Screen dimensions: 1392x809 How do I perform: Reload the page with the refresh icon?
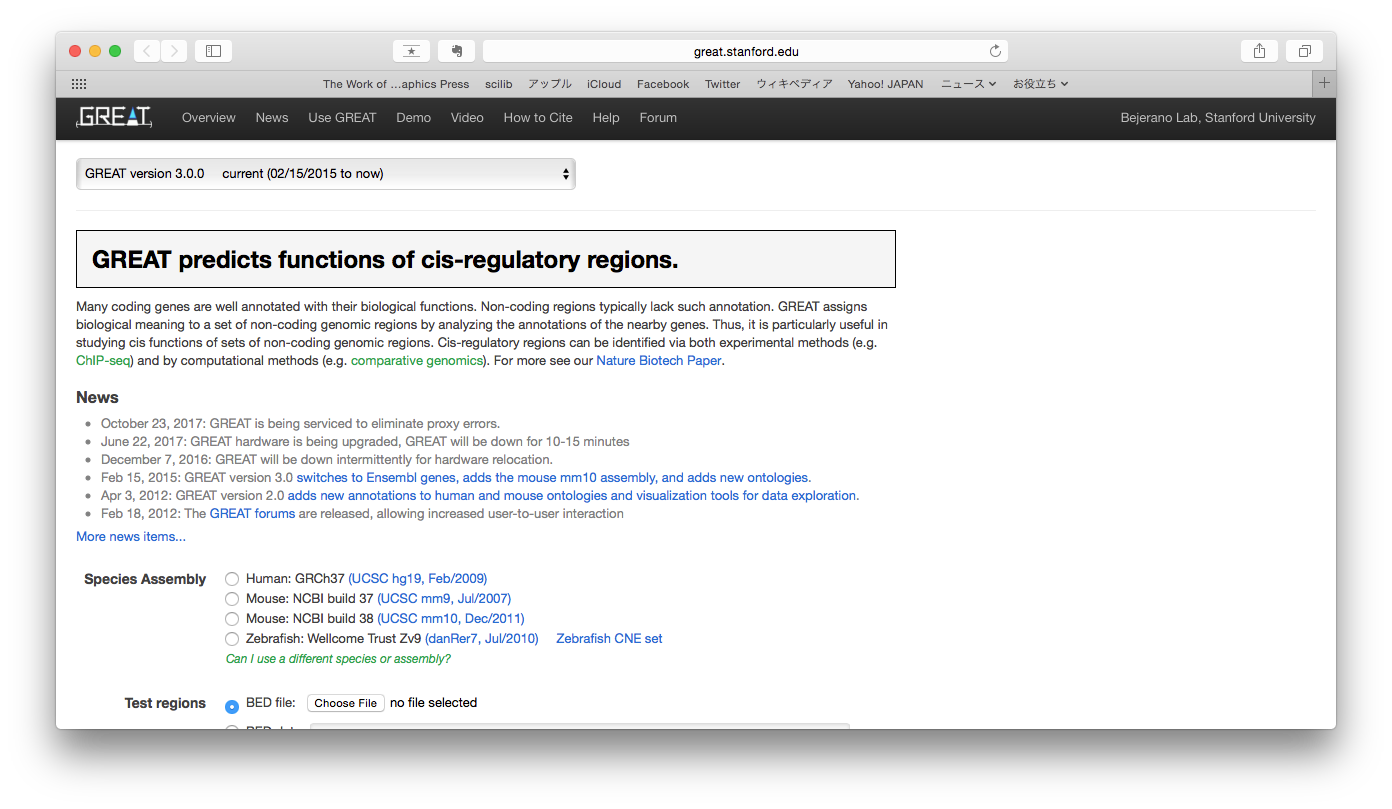coord(995,51)
